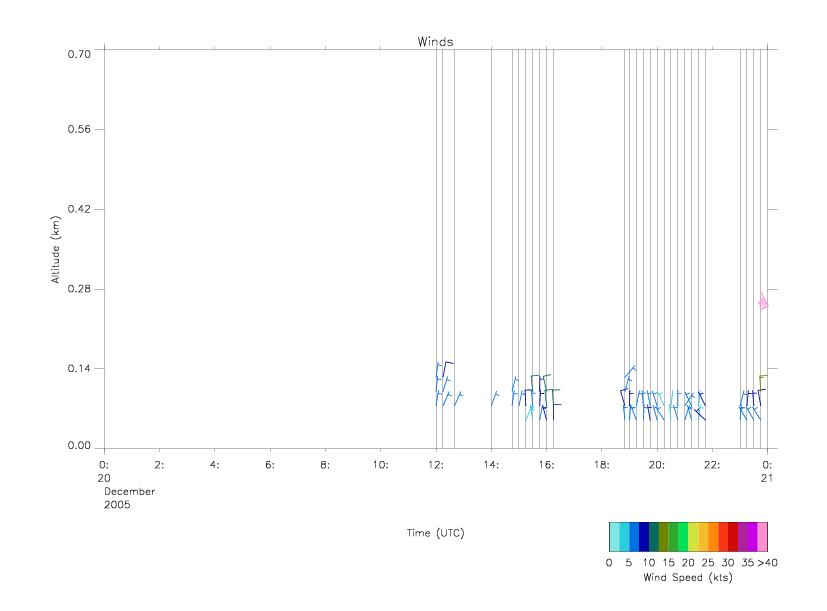Click the '2005' year label
This screenshot has height=611, width=827.
pyautogui.click(x=117, y=504)
